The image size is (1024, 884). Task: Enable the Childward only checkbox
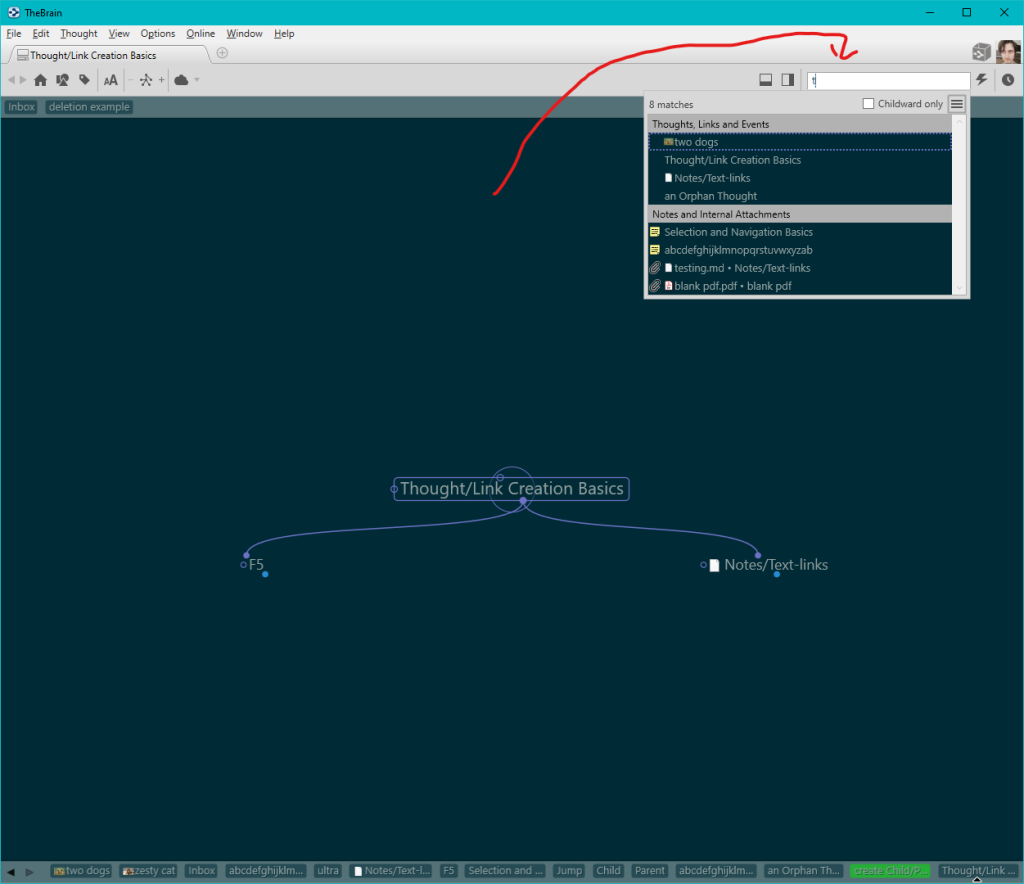[868, 104]
